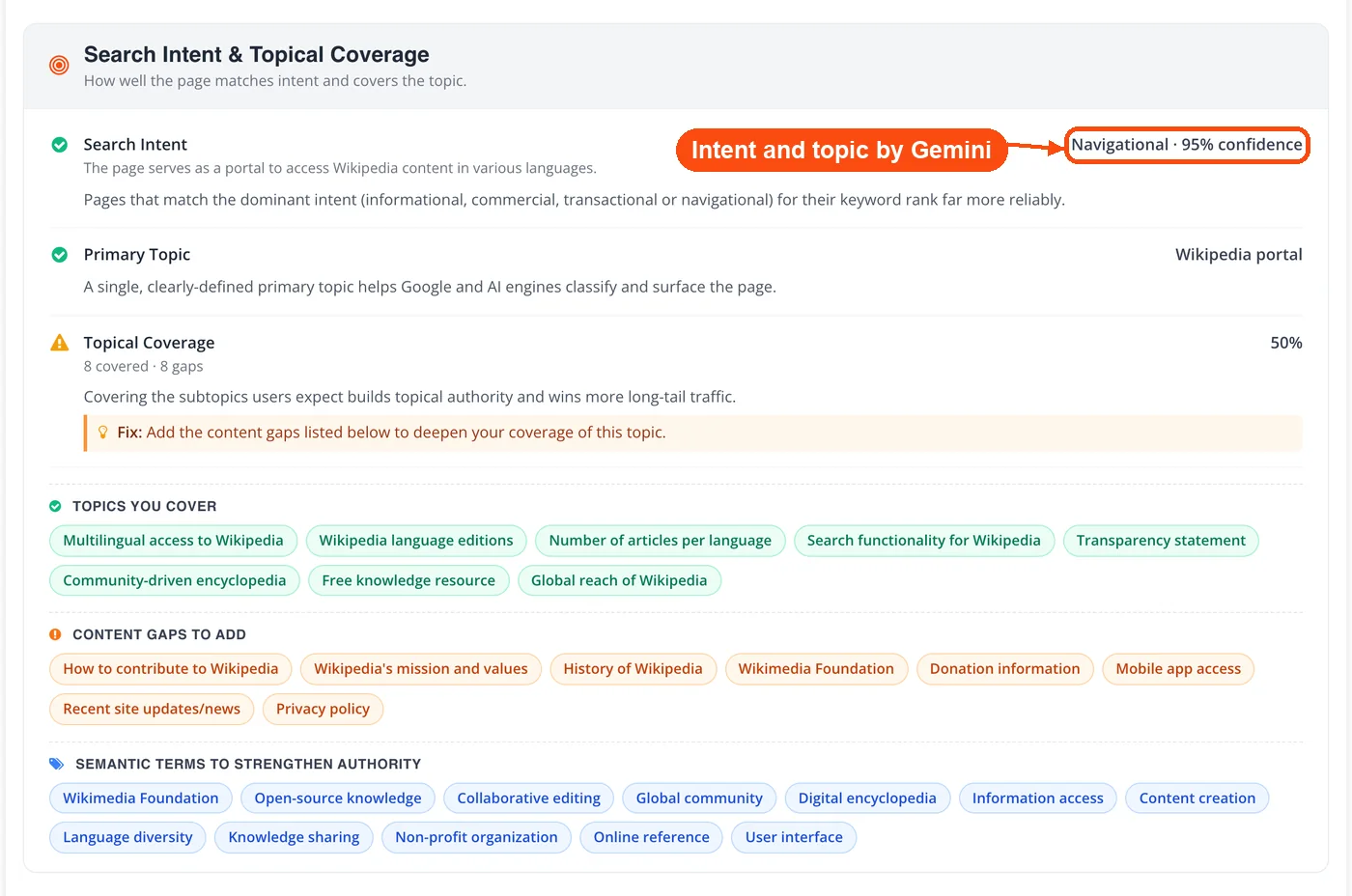1352x896 pixels.
Task: Click the orange target icon beside Search Intent & Topical Coverage
Action: 59,65
